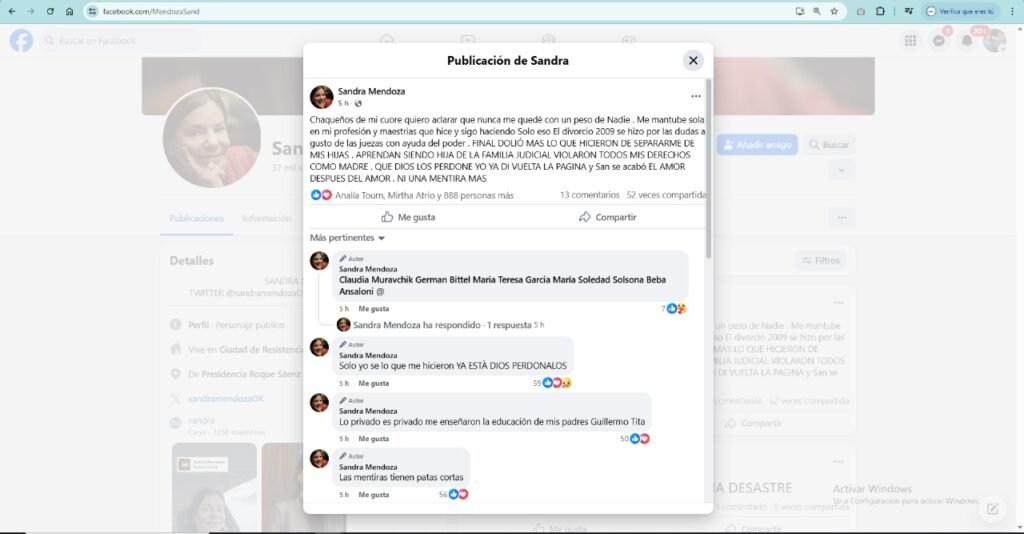
Task: Click the Buscar button on profile page
Action: pos(829,145)
